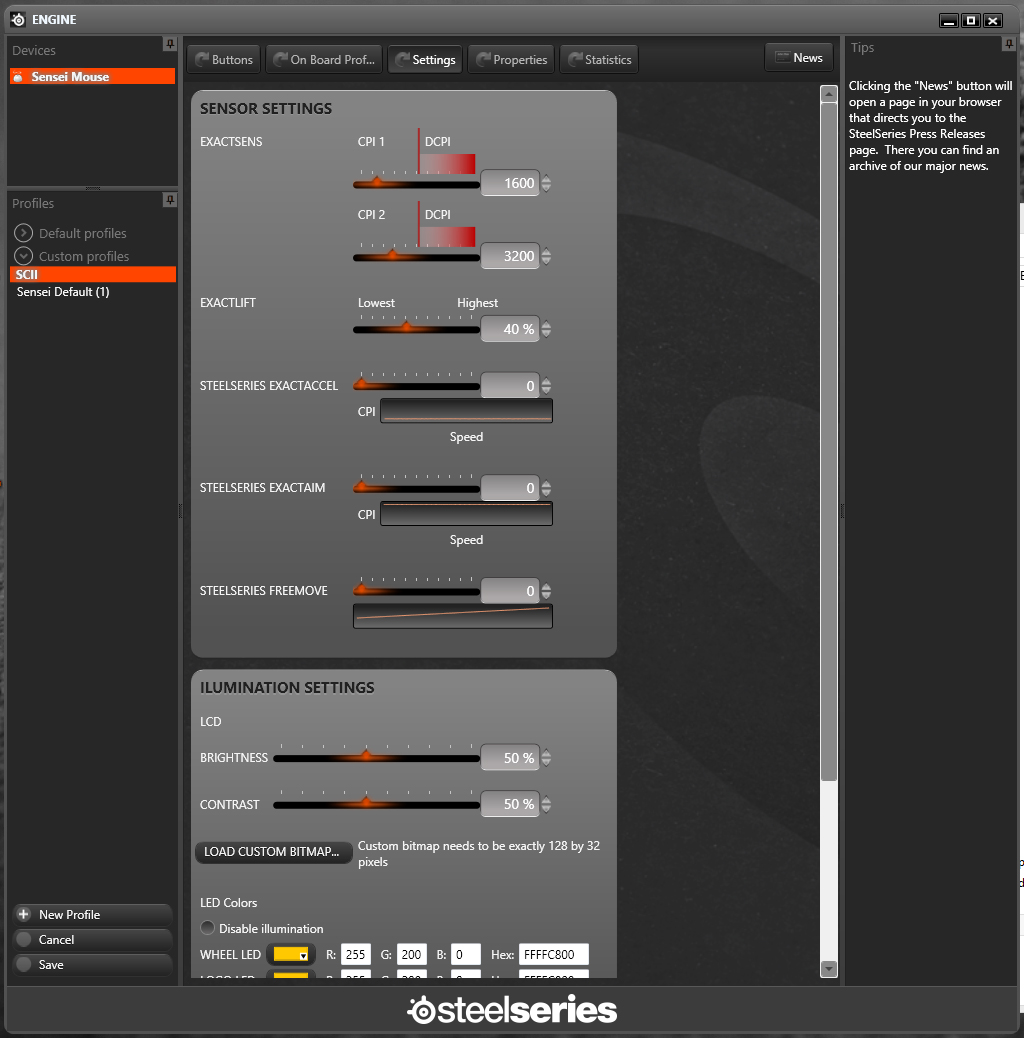This screenshot has height=1038, width=1024.
Task: Open the Properties tab
Action: 511,60
